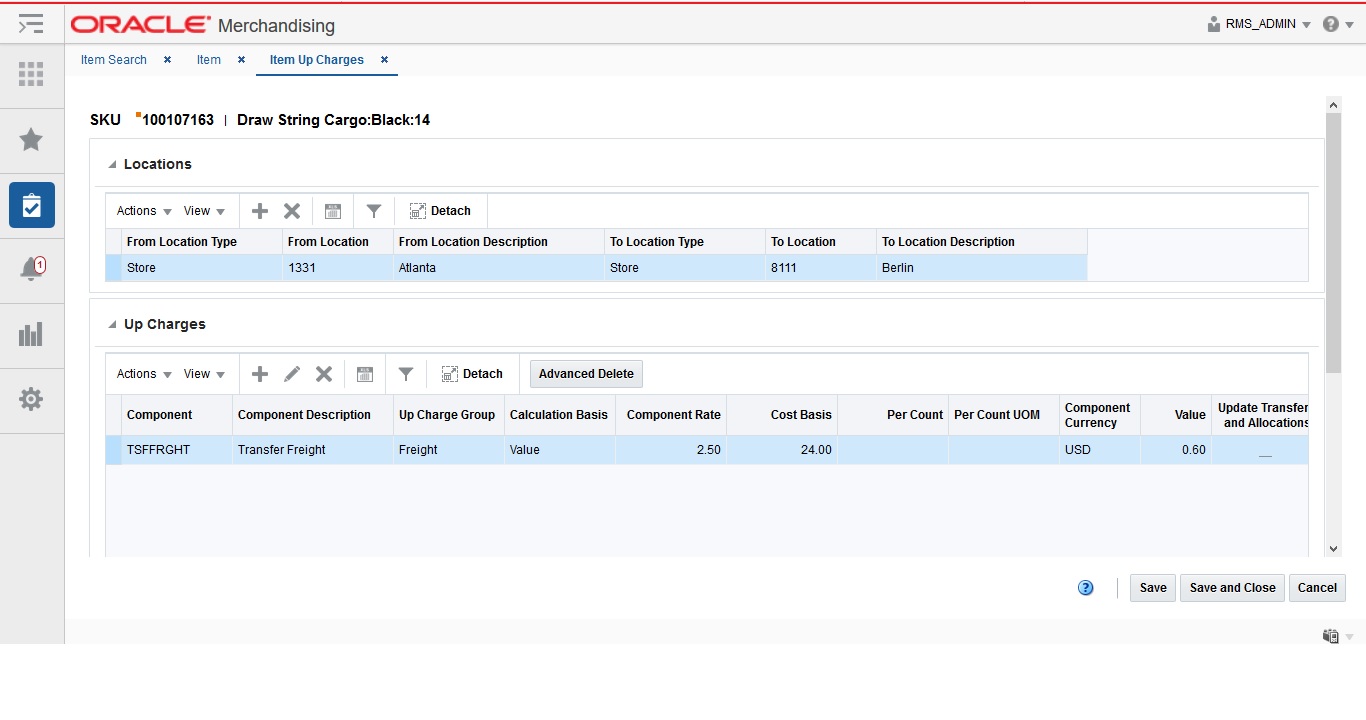1366x720 pixels.
Task: Open Settings gear icon in sidebar
Action: 31,399
